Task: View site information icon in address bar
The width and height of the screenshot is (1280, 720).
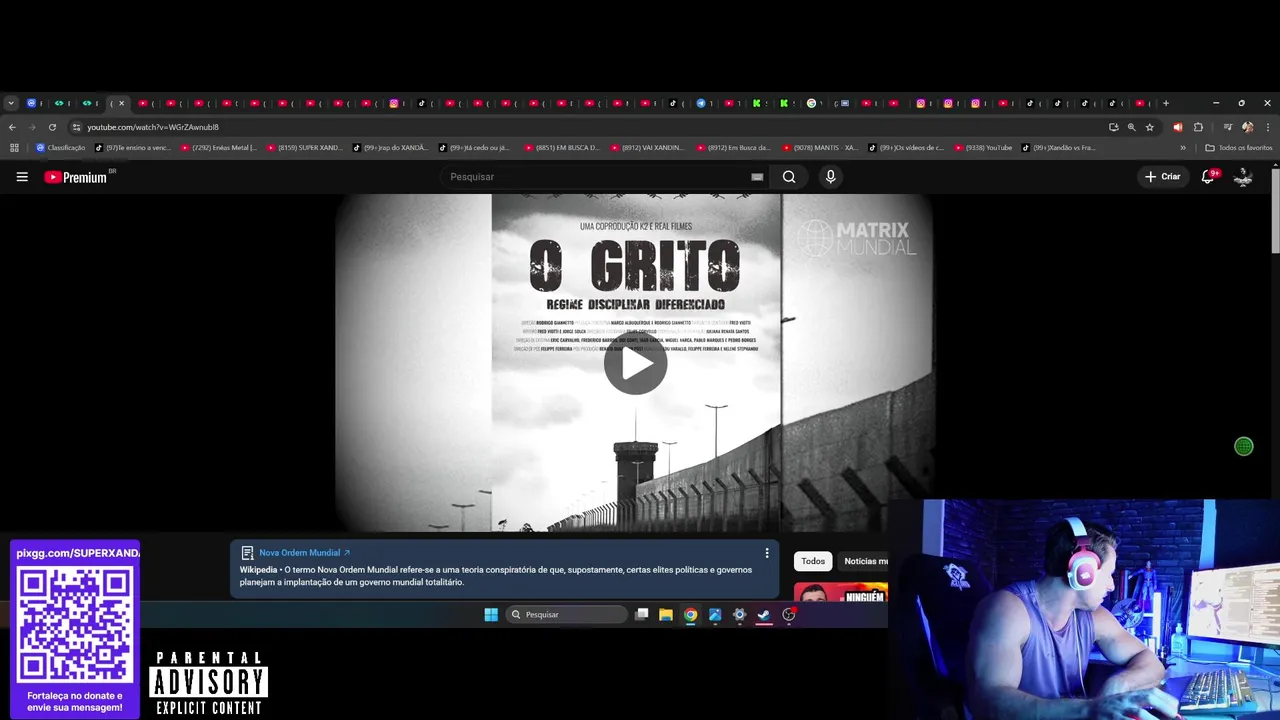Action: tap(76, 127)
